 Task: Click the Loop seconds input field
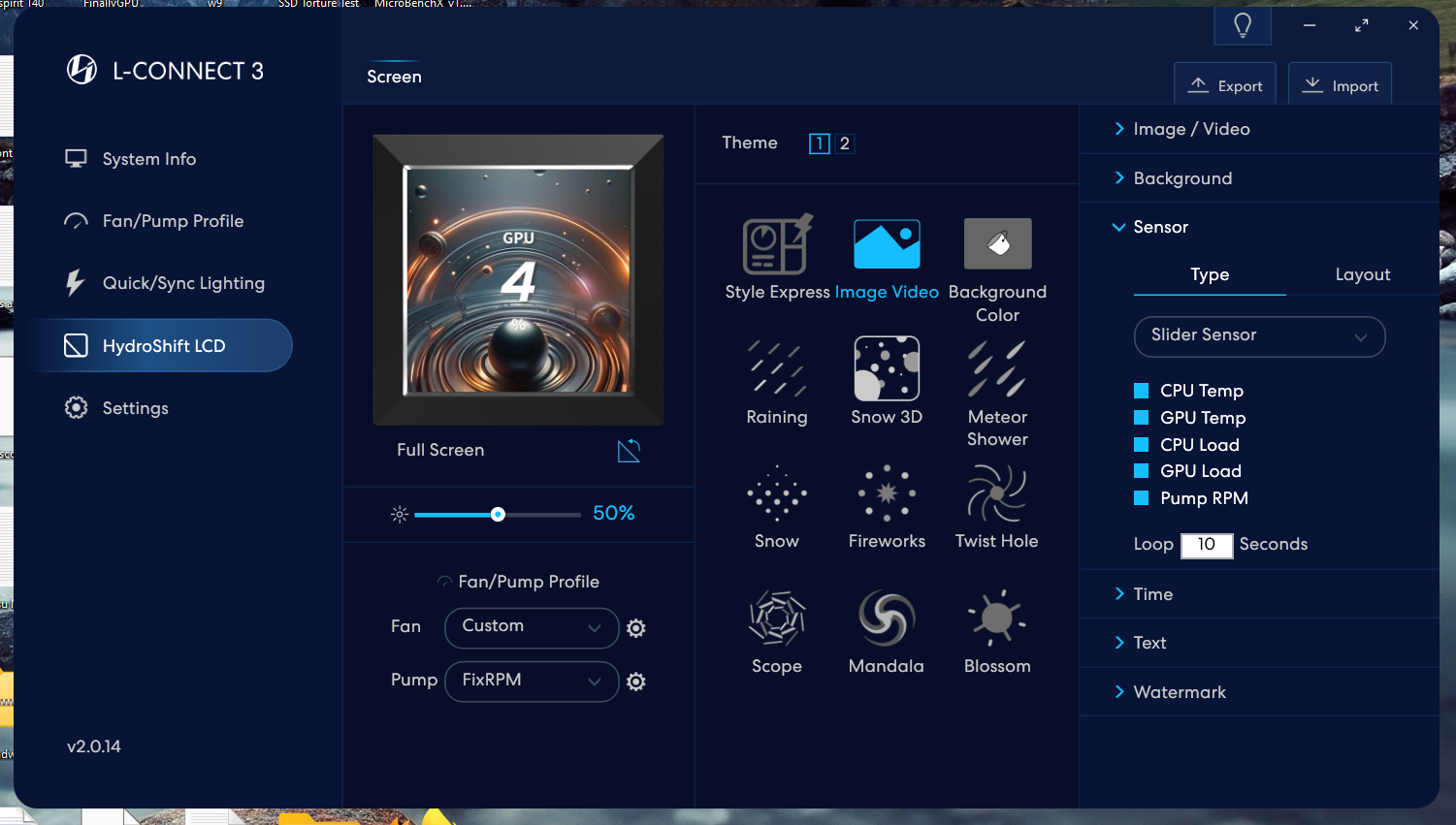(1207, 545)
